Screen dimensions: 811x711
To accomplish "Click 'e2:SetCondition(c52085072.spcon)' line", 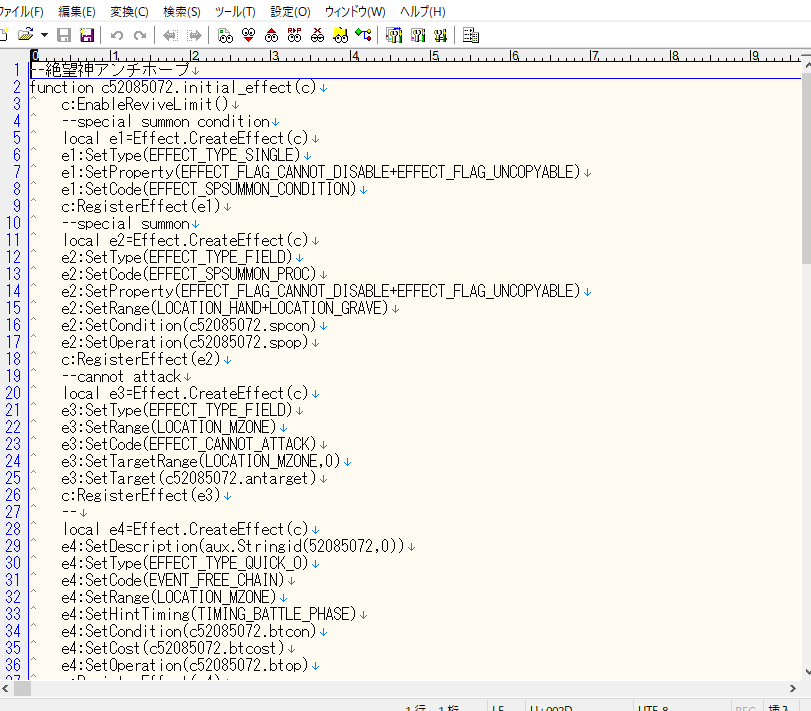I will 189,325.
